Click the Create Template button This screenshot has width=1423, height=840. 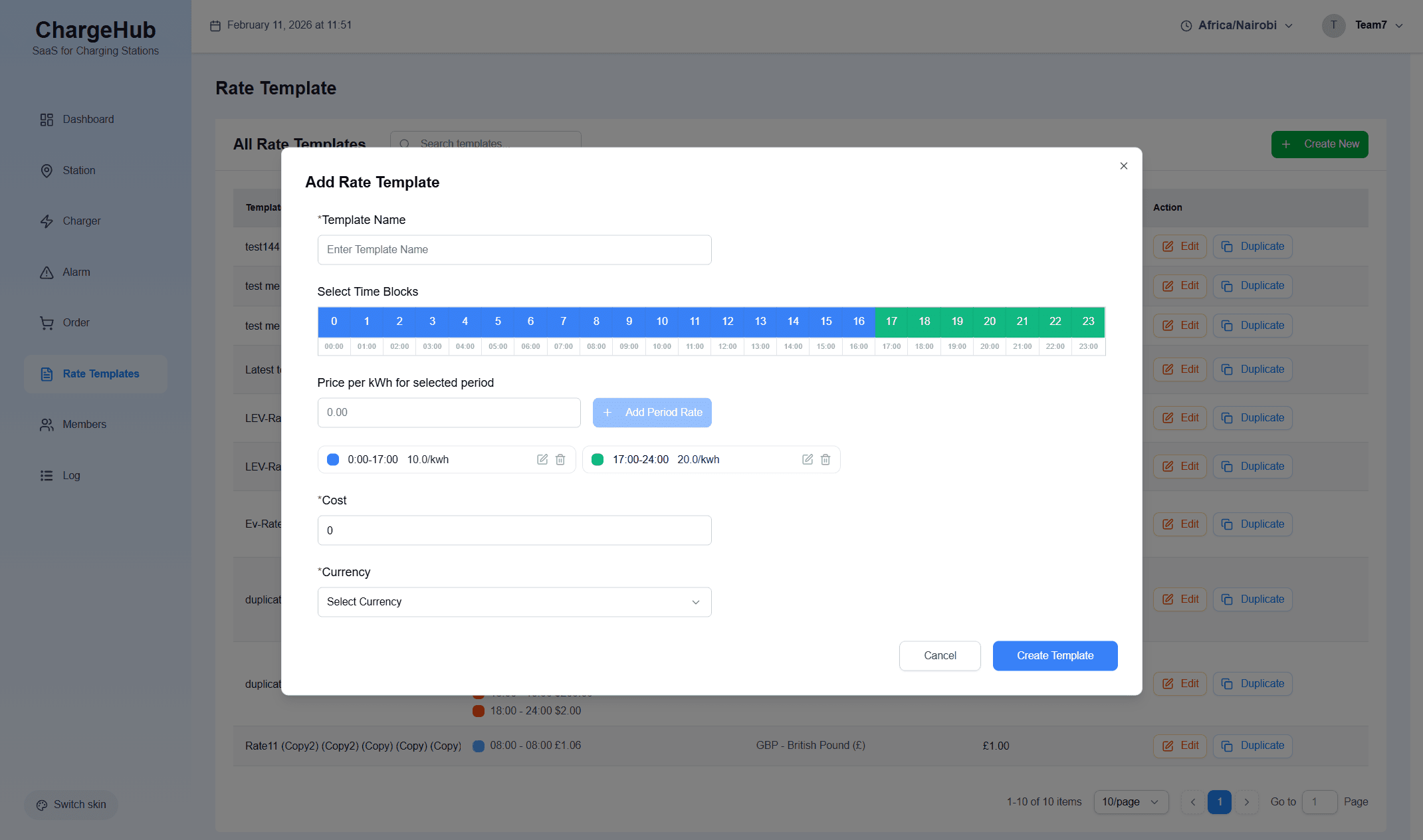pyautogui.click(x=1055, y=656)
